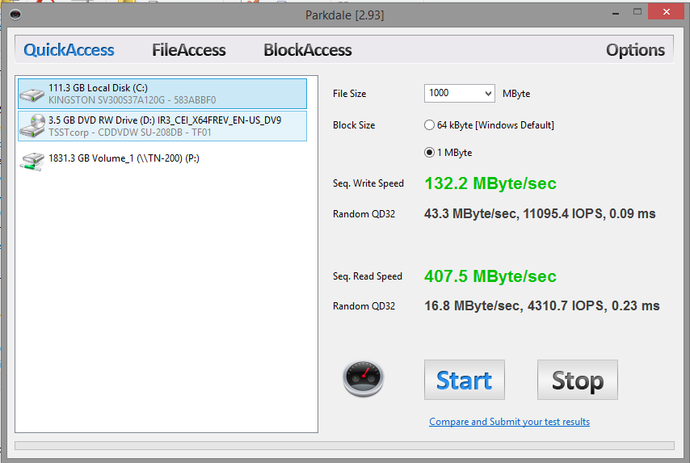Click the Local Disk (C:) drive icon
Viewport: 690px width, 463px height.
click(x=33, y=94)
